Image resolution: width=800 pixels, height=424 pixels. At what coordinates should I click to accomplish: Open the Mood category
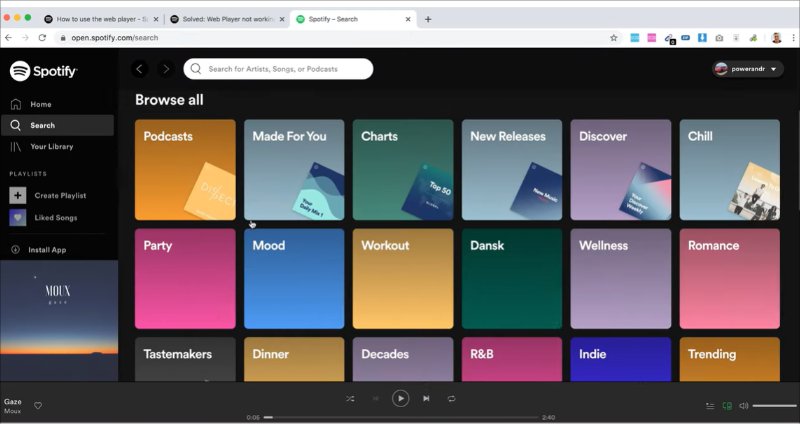(294, 279)
